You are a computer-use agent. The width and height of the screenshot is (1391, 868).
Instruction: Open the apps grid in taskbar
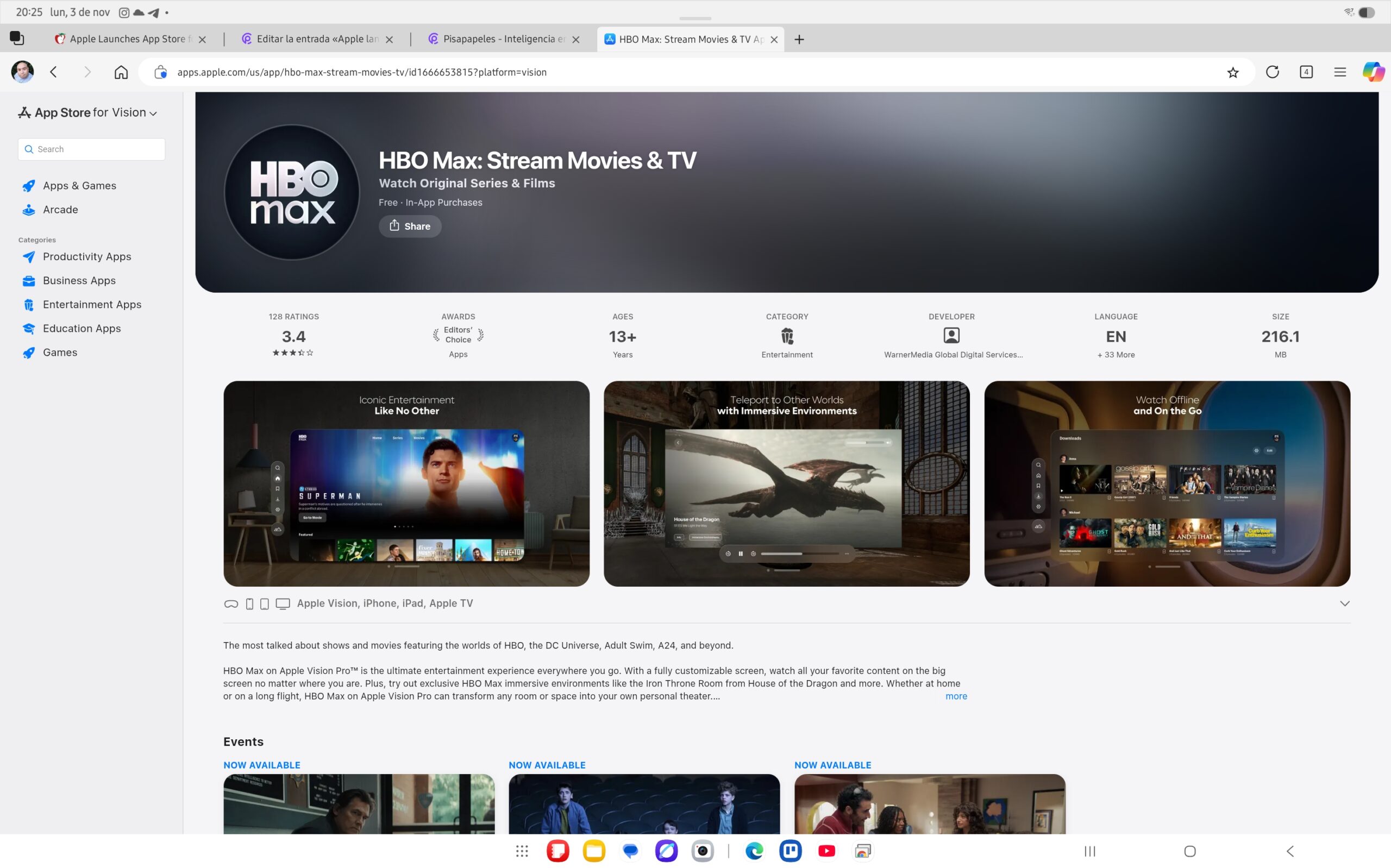(521, 851)
